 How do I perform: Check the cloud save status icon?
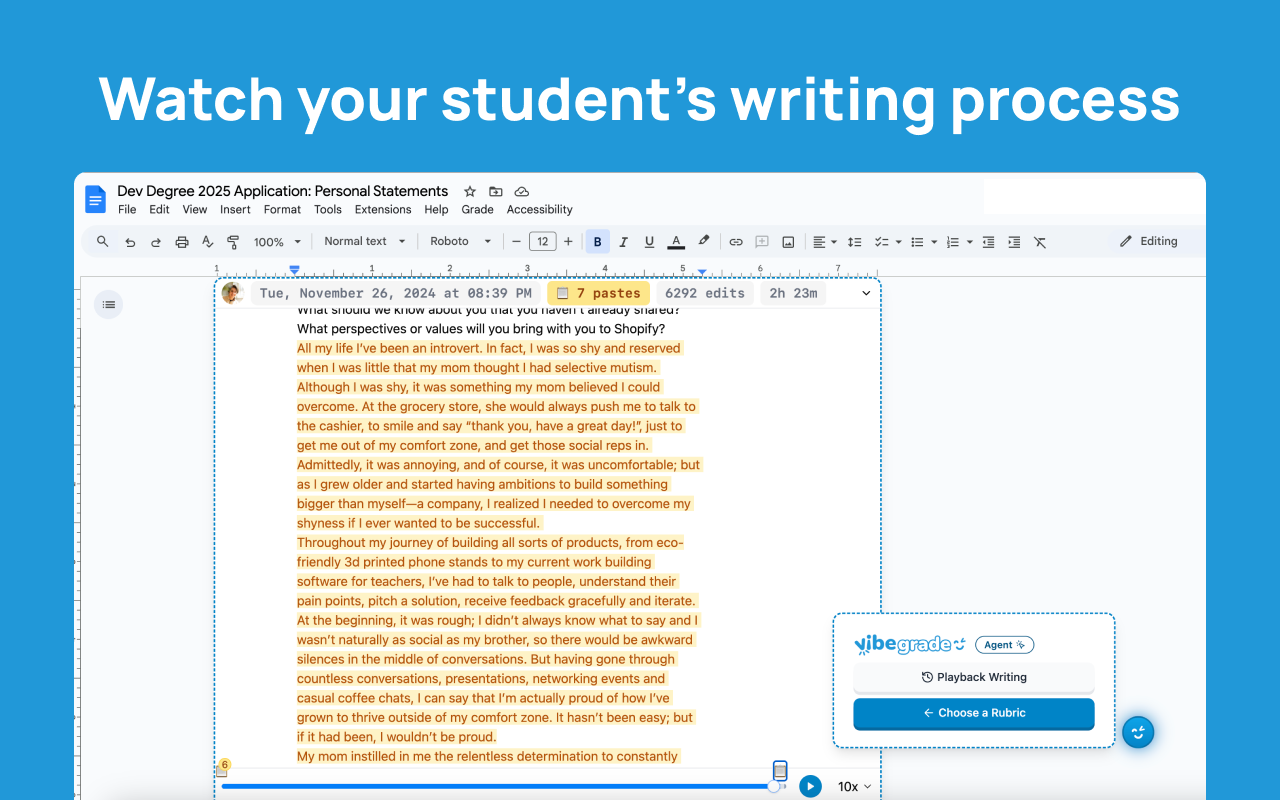click(x=522, y=191)
